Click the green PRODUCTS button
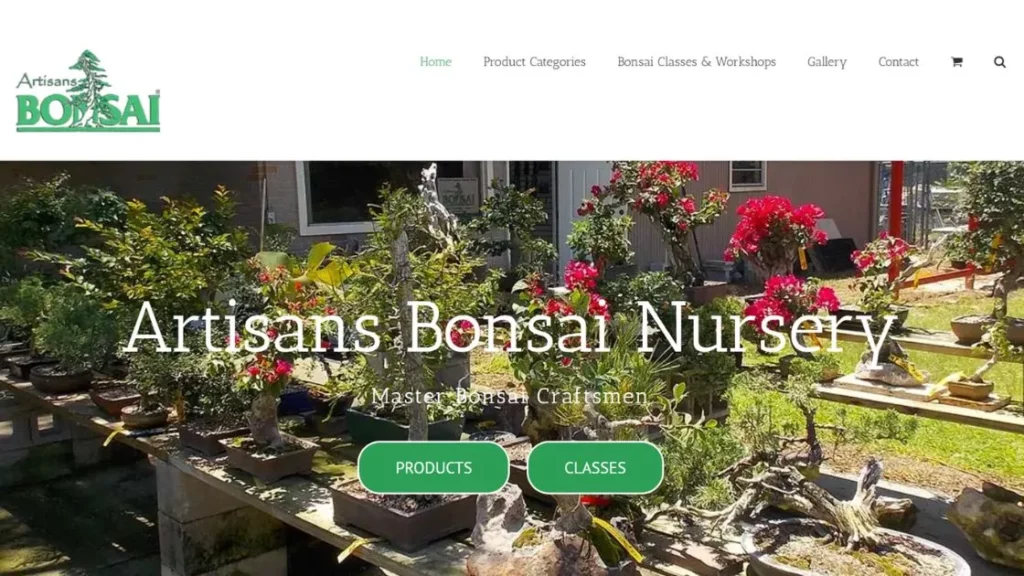Viewport: 1024px width, 576px height. pos(434,468)
